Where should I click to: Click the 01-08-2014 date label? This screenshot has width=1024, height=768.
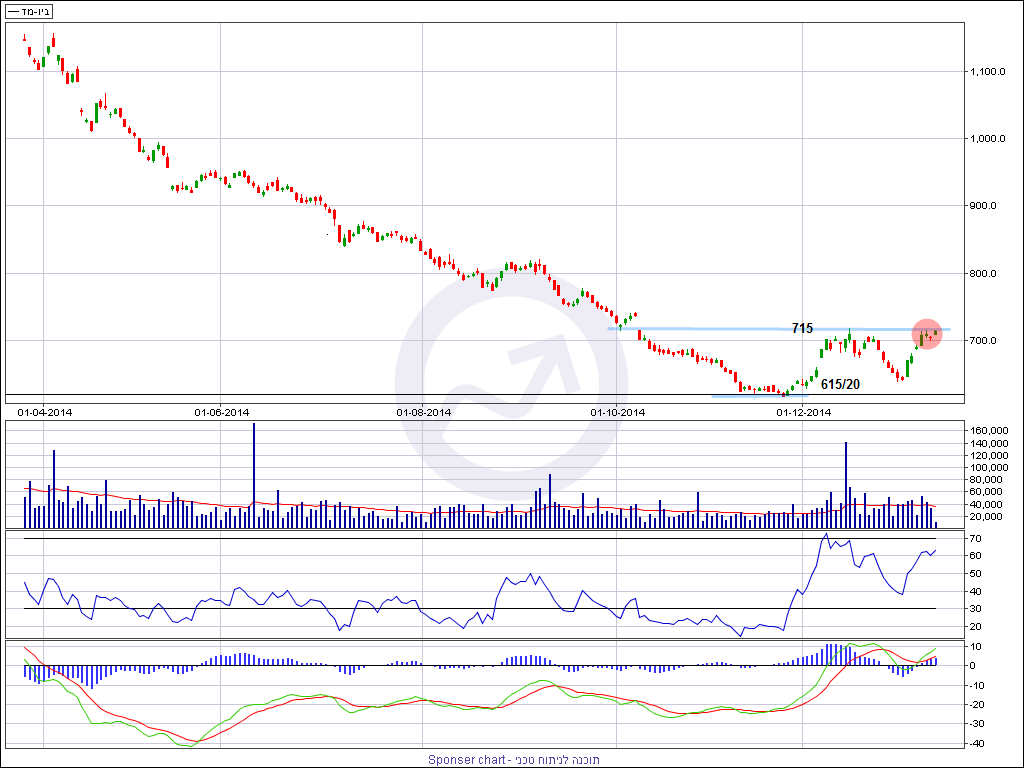423,412
